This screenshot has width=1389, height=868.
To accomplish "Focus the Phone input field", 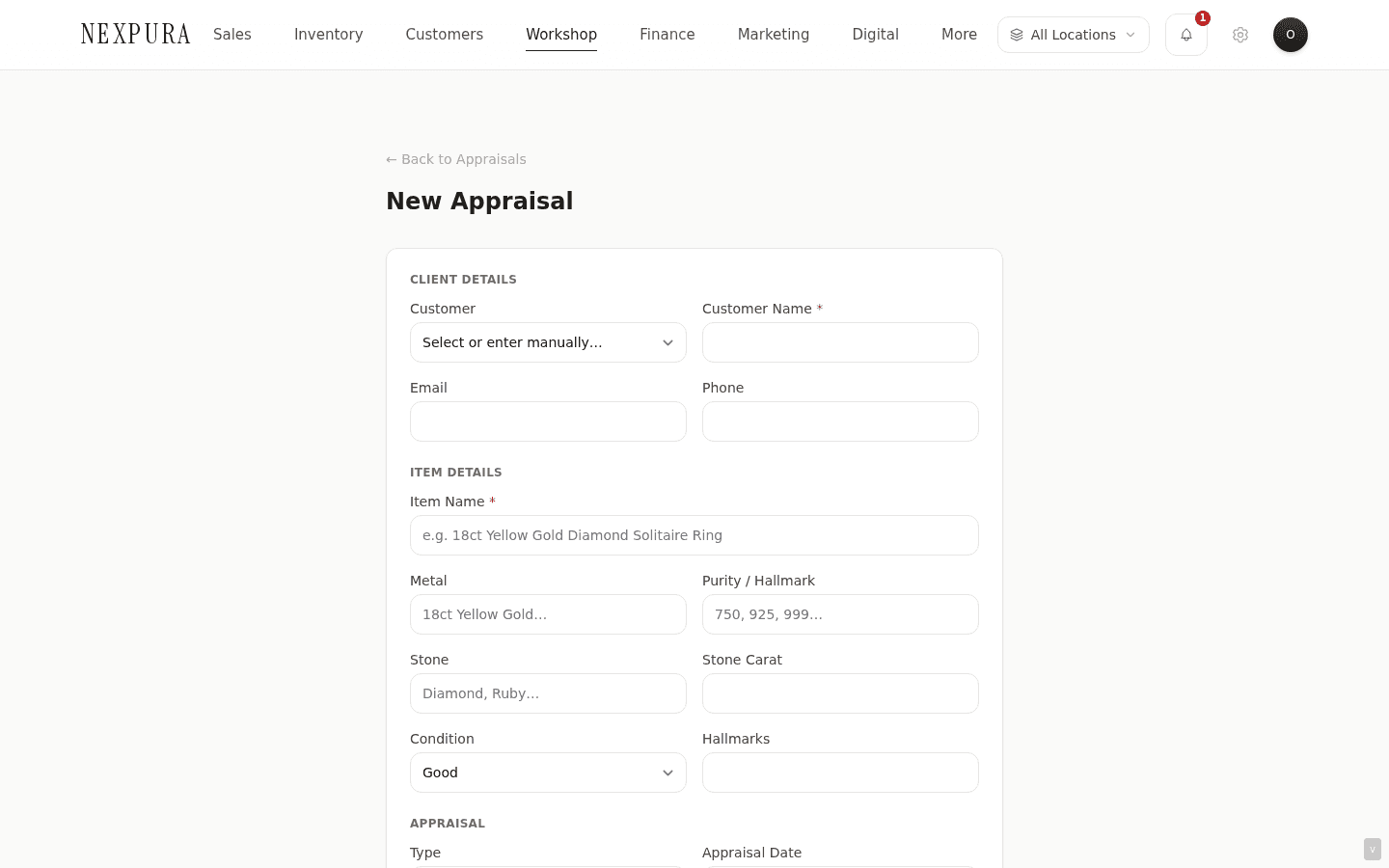I will [840, 421].
